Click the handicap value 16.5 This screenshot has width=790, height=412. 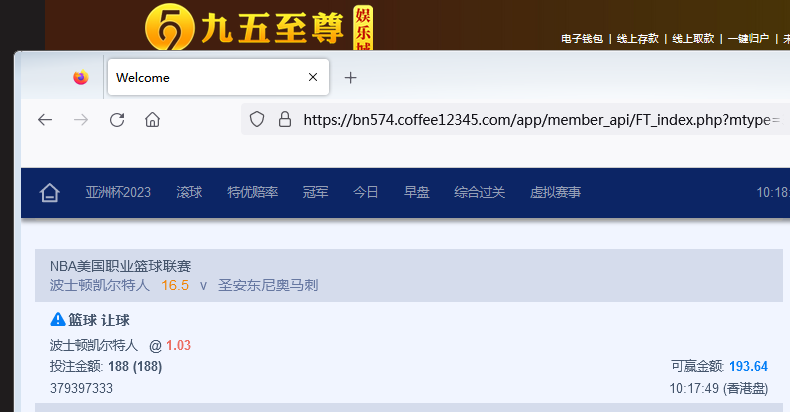click(175, 285)
